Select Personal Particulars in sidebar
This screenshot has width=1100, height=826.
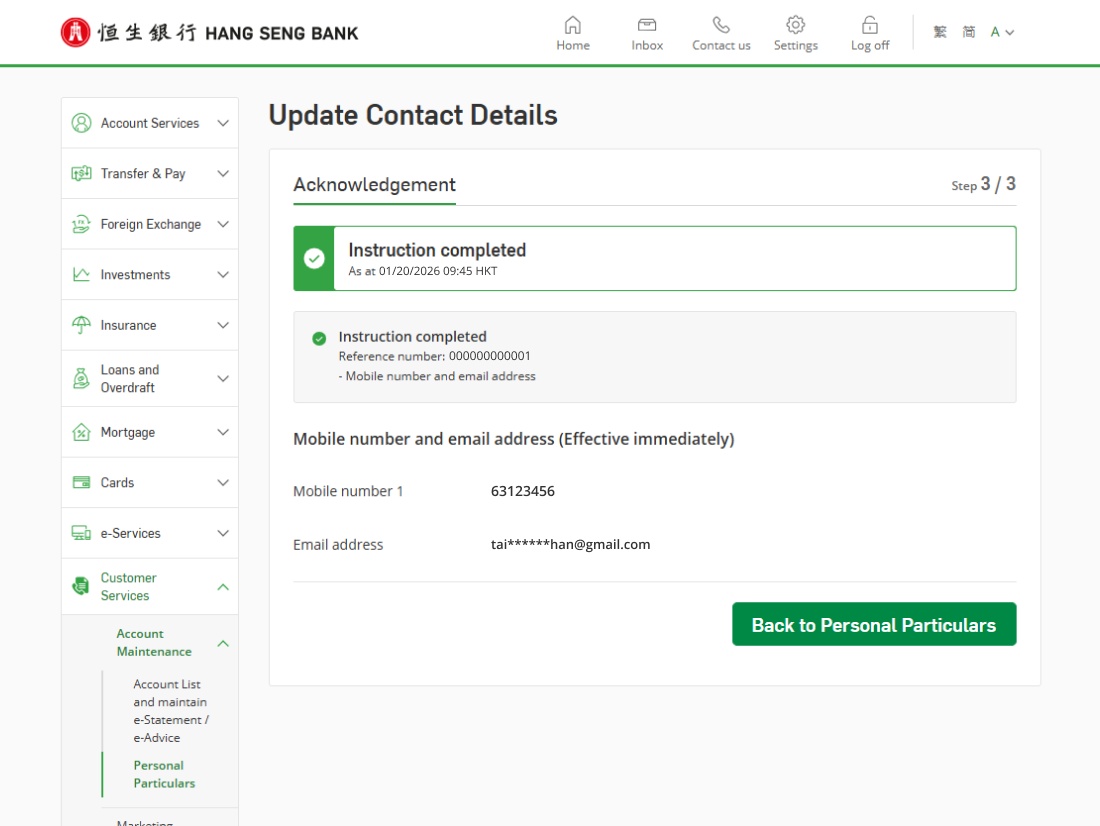[x=164, y=774]
